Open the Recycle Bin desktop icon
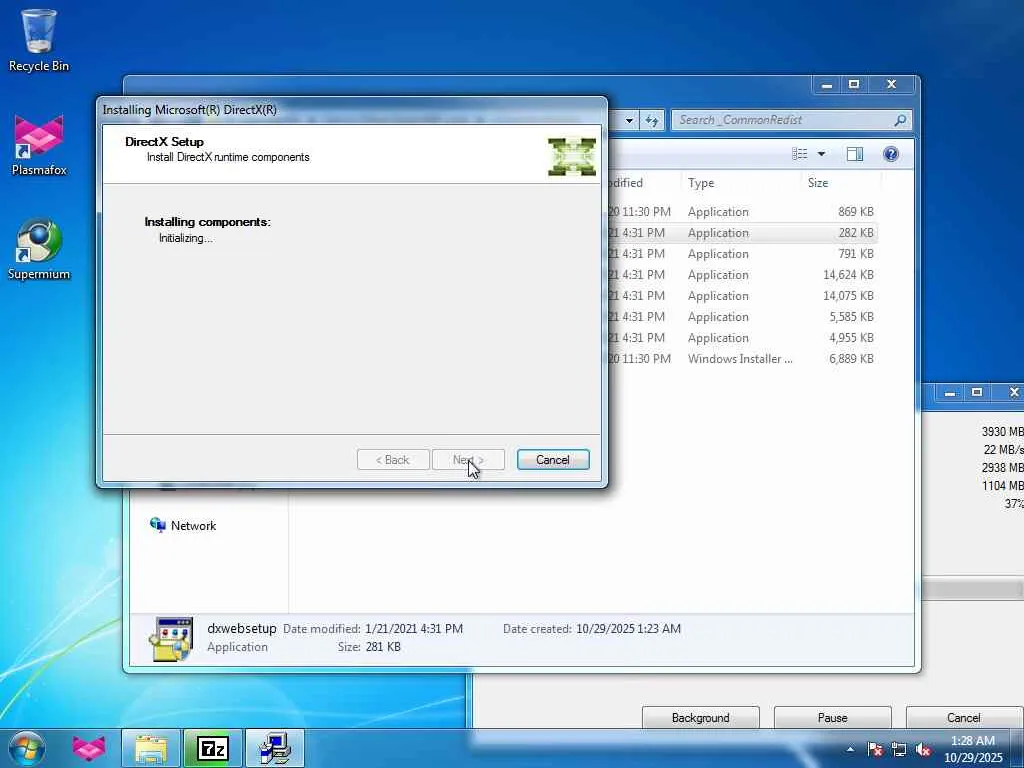This screenshot has height=768, width=1024. click(x=39, y=40)
